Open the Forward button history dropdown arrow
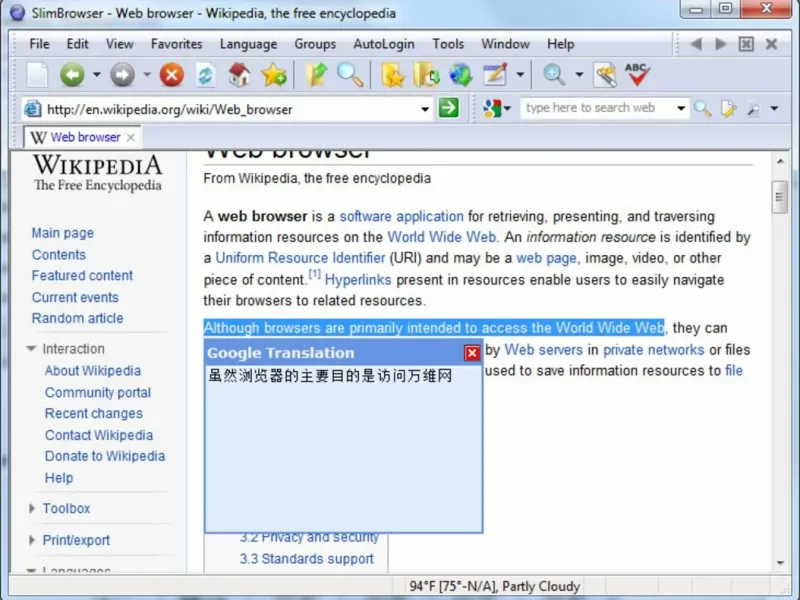Screen dimensions: 800x600 coord(147,75)
